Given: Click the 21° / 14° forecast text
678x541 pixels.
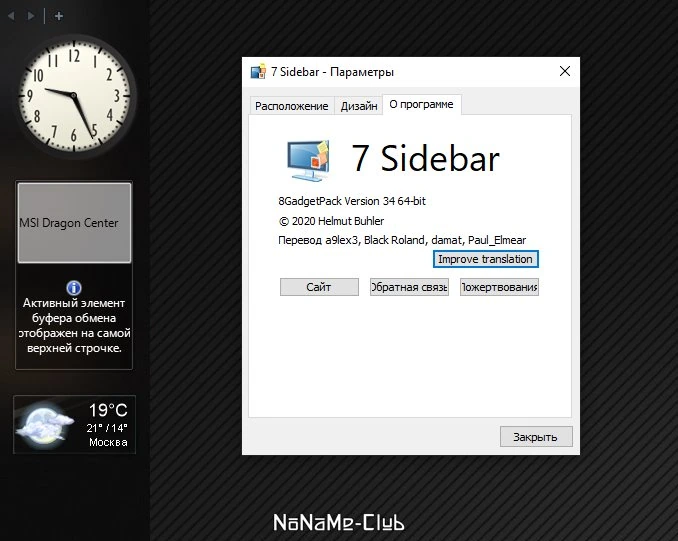Looking at the screenshot, I should pos(107,428).
